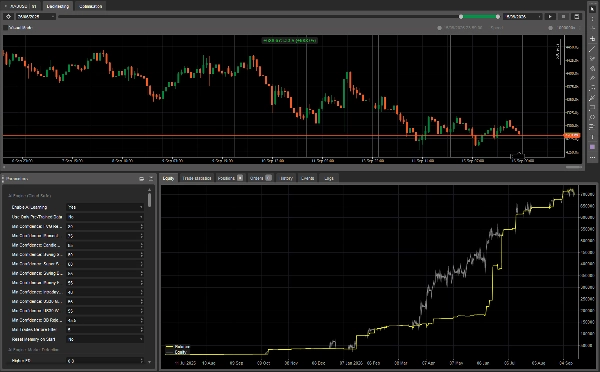The width and height of the screenshot is (600, 372).
Task: Click the green label at top of price chart
Action: (290, 40)
